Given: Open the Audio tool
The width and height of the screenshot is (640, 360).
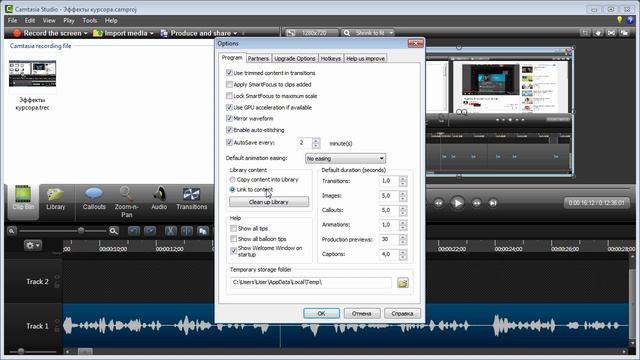Looking at the screenshot, I should click(x=159, y=199).
